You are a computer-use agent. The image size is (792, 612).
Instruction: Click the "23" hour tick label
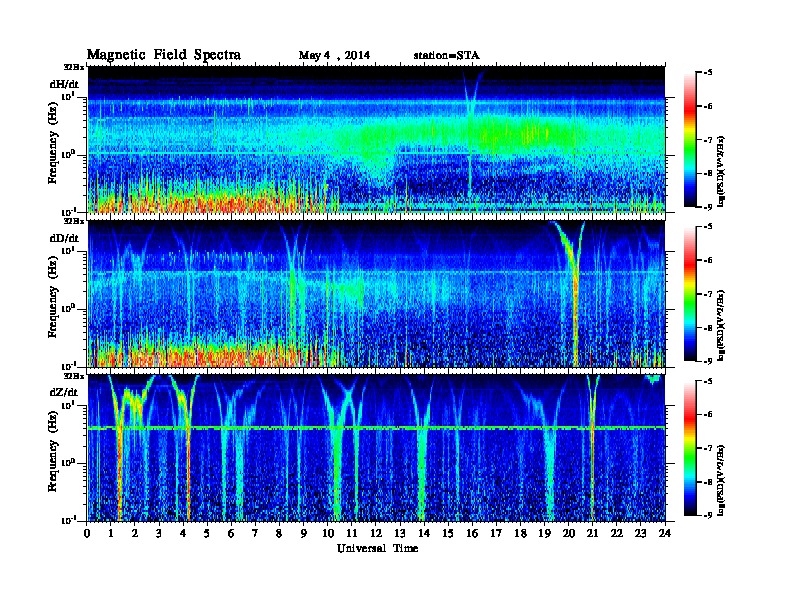tap(641, 534)
